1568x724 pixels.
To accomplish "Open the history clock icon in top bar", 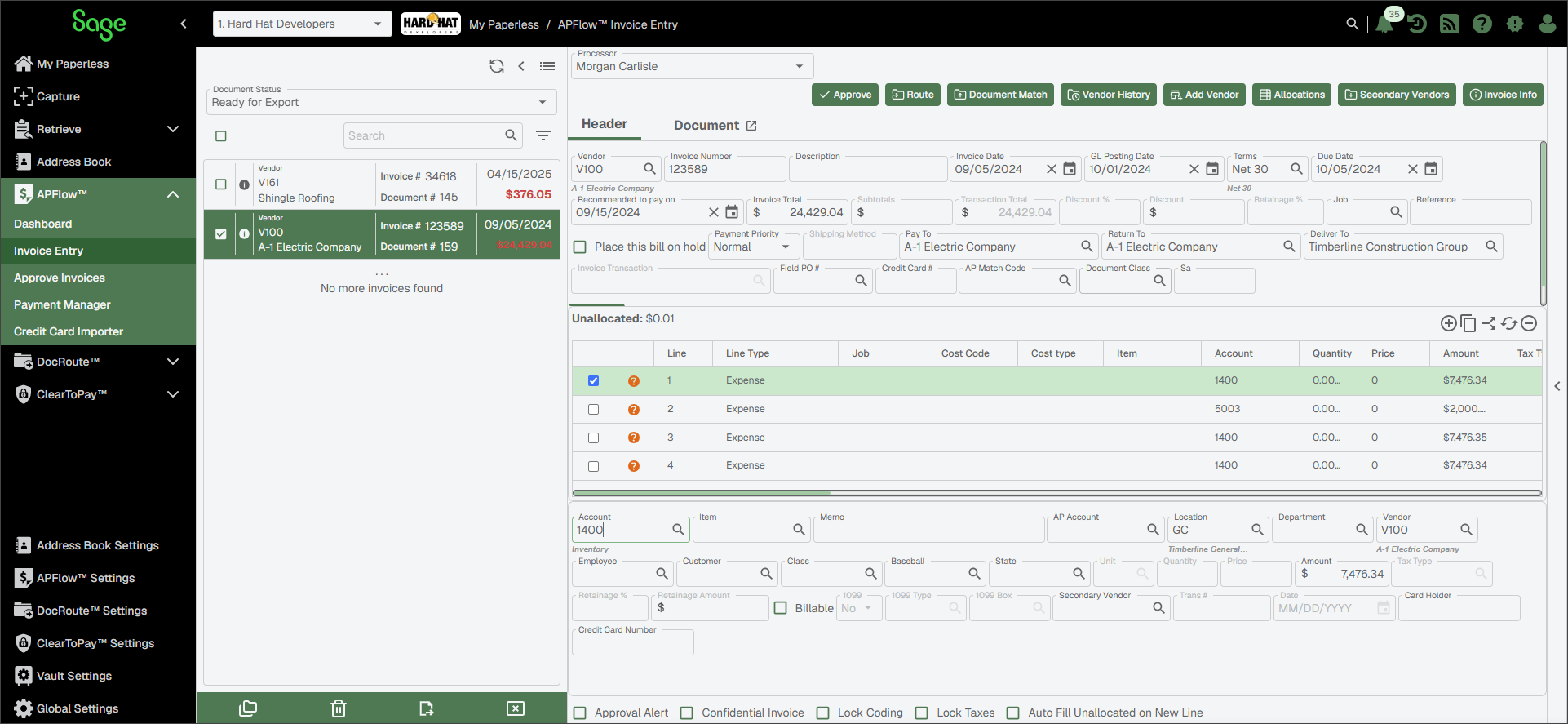I will (1417, 24).
